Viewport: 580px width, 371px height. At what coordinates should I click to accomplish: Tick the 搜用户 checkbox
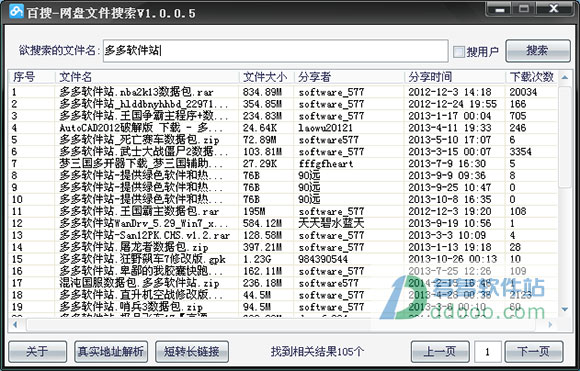click(459, 51)
